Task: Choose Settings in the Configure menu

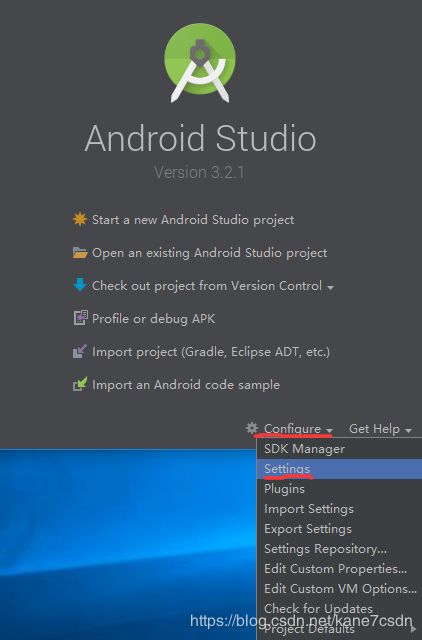Action: (x=339, y=469)
